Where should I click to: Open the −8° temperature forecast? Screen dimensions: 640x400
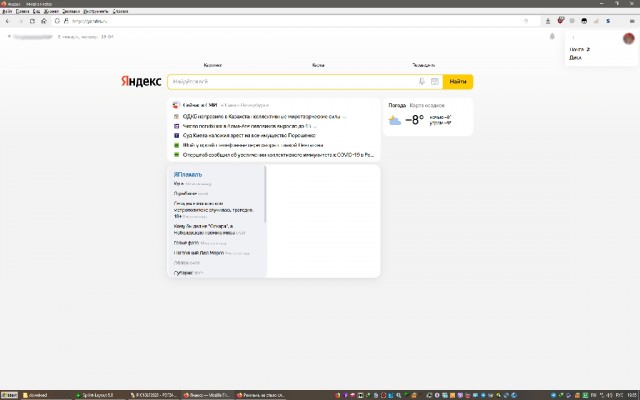[415, 120]
